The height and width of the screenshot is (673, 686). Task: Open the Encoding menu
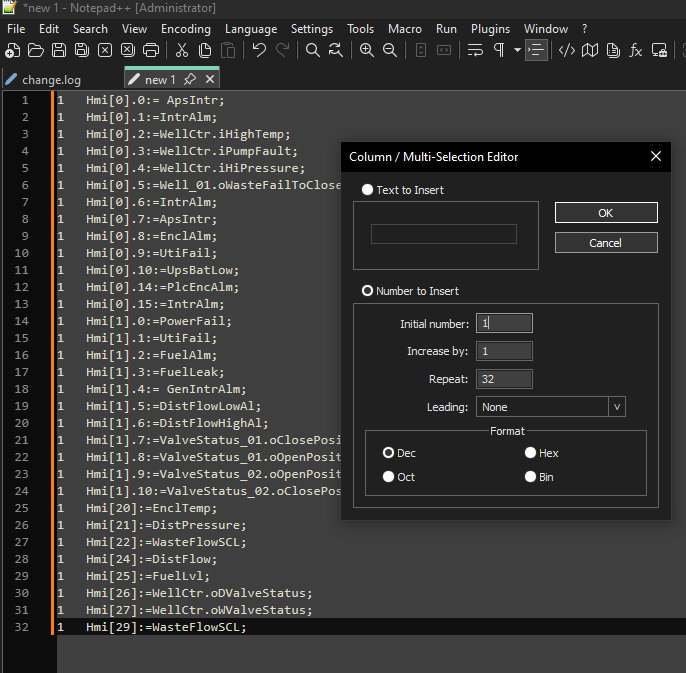186,29
